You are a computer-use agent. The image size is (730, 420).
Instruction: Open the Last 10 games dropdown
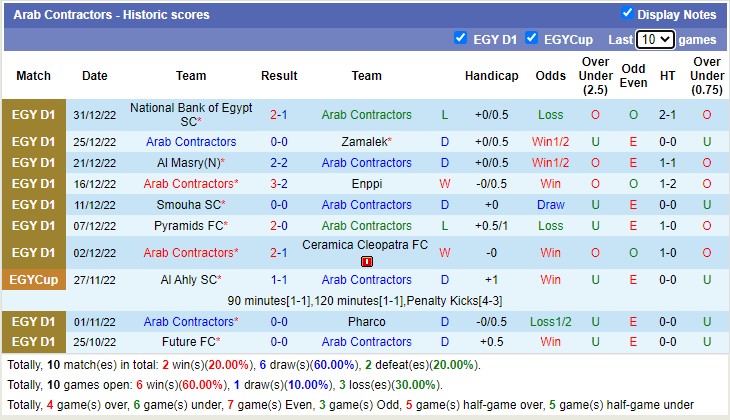click(655, 39)
